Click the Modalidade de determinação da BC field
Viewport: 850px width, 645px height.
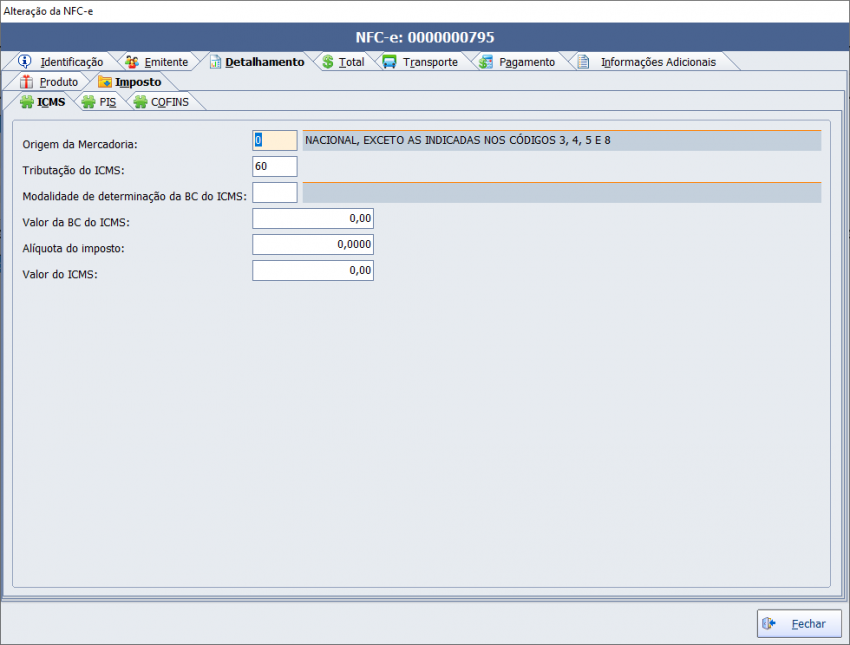tap(275, 192)
